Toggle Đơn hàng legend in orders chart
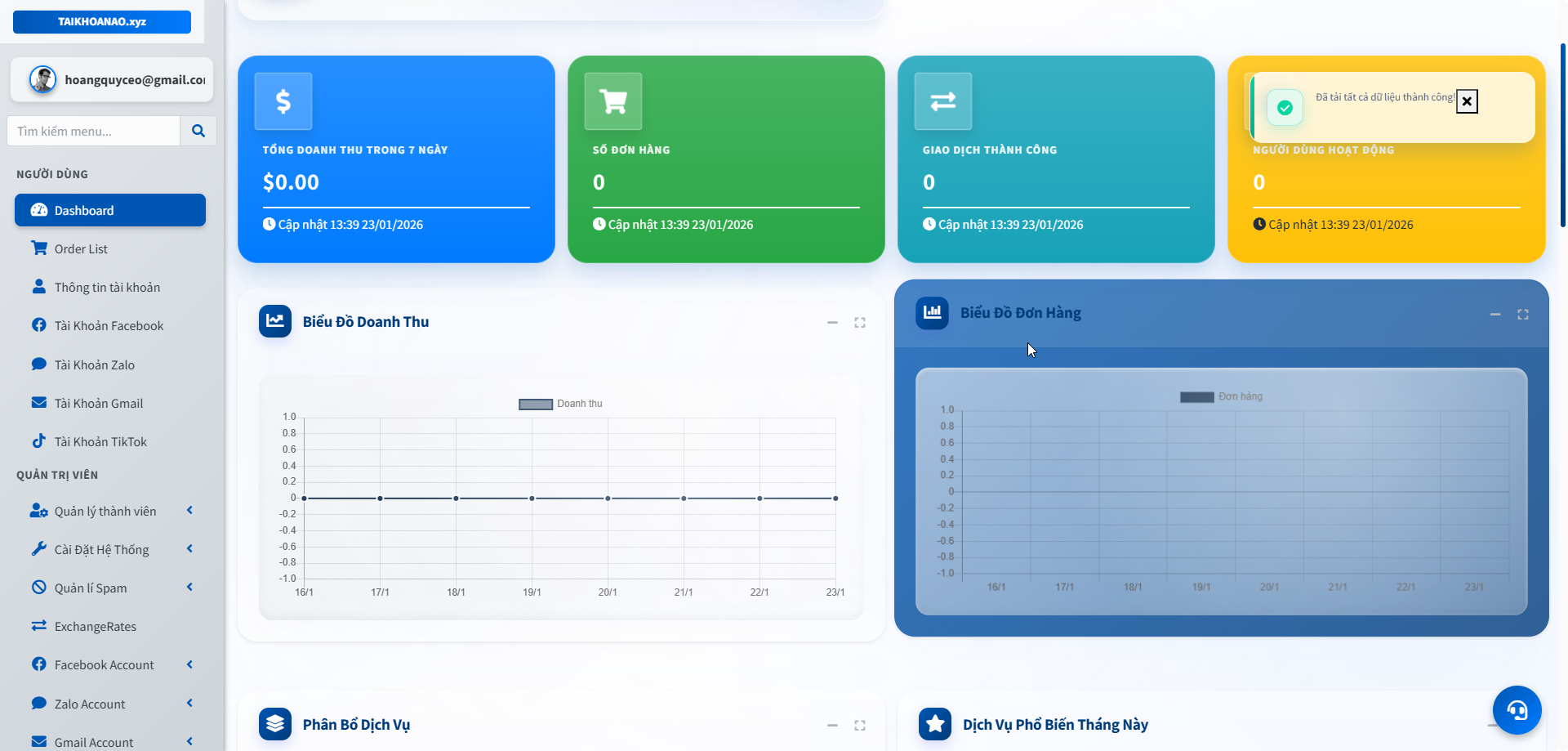This screenshot has width=1568, height=751. pos(1221,397)
